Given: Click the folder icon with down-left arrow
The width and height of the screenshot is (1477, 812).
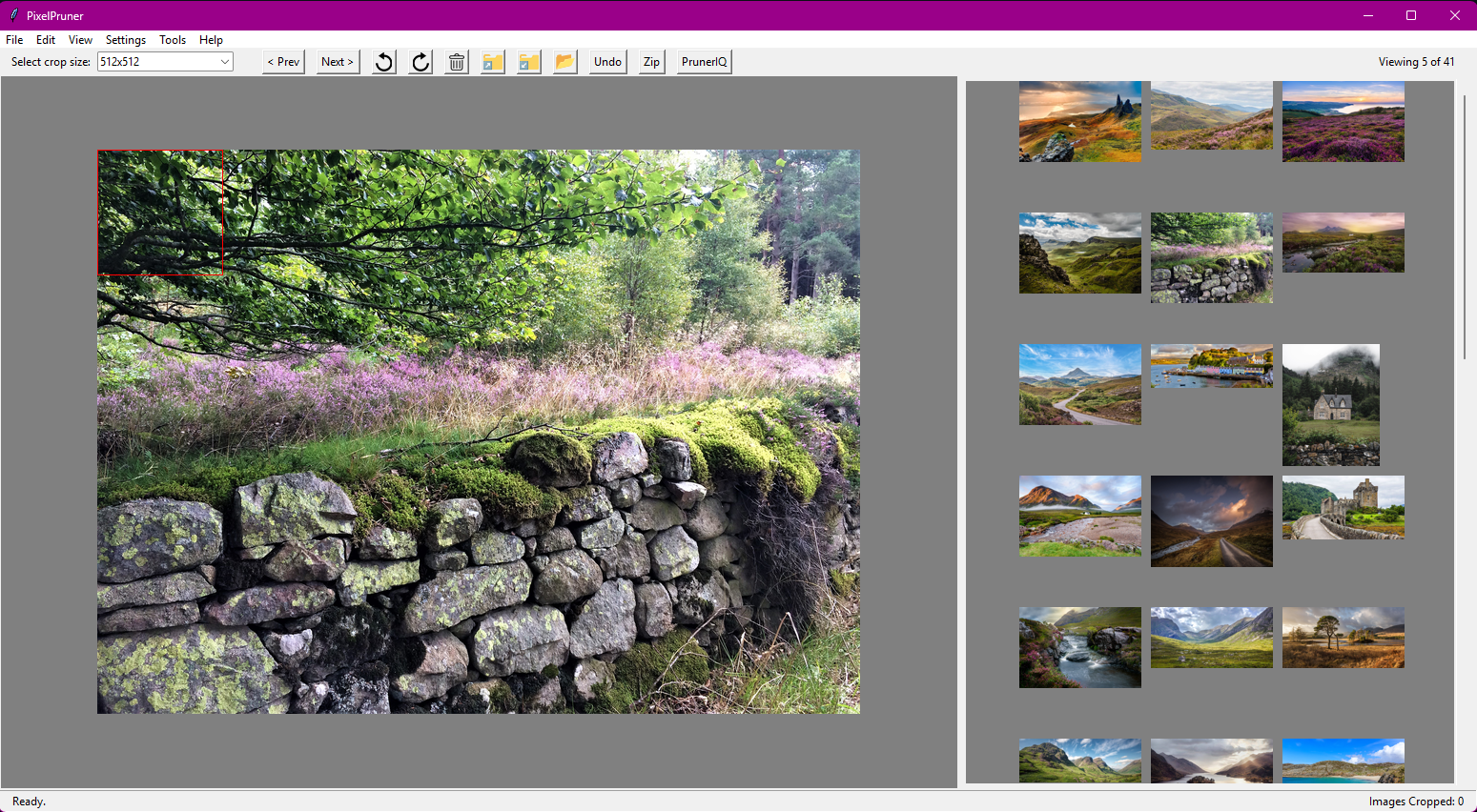Looking at the screenshot, I should coord(529,62).
